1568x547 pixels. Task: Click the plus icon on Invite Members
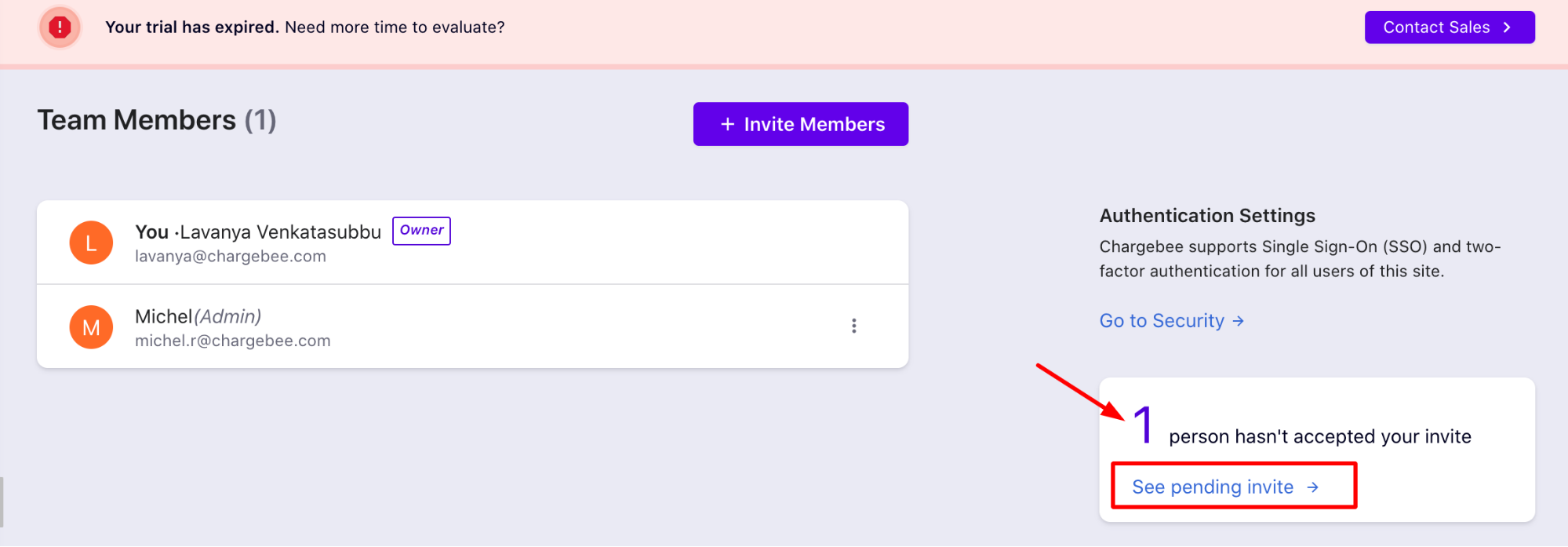tap(727, 124)
